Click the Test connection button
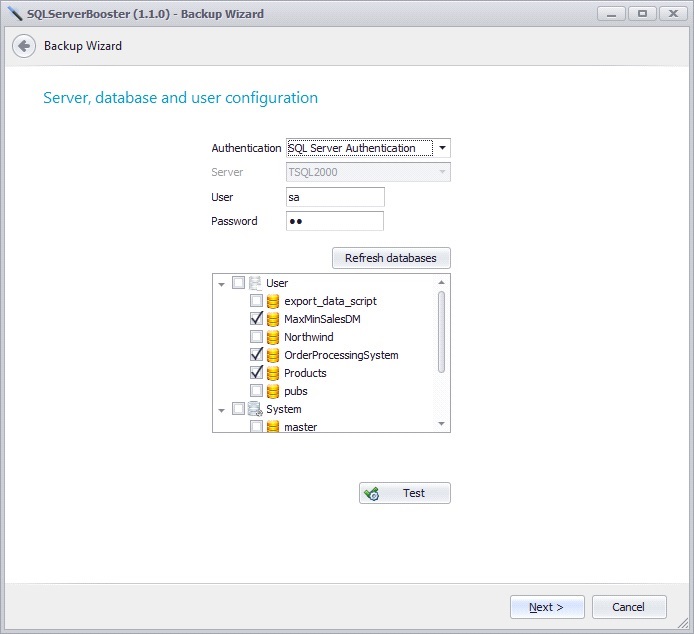The width and height of the screenshot is (694, 634). pos(405,493)
